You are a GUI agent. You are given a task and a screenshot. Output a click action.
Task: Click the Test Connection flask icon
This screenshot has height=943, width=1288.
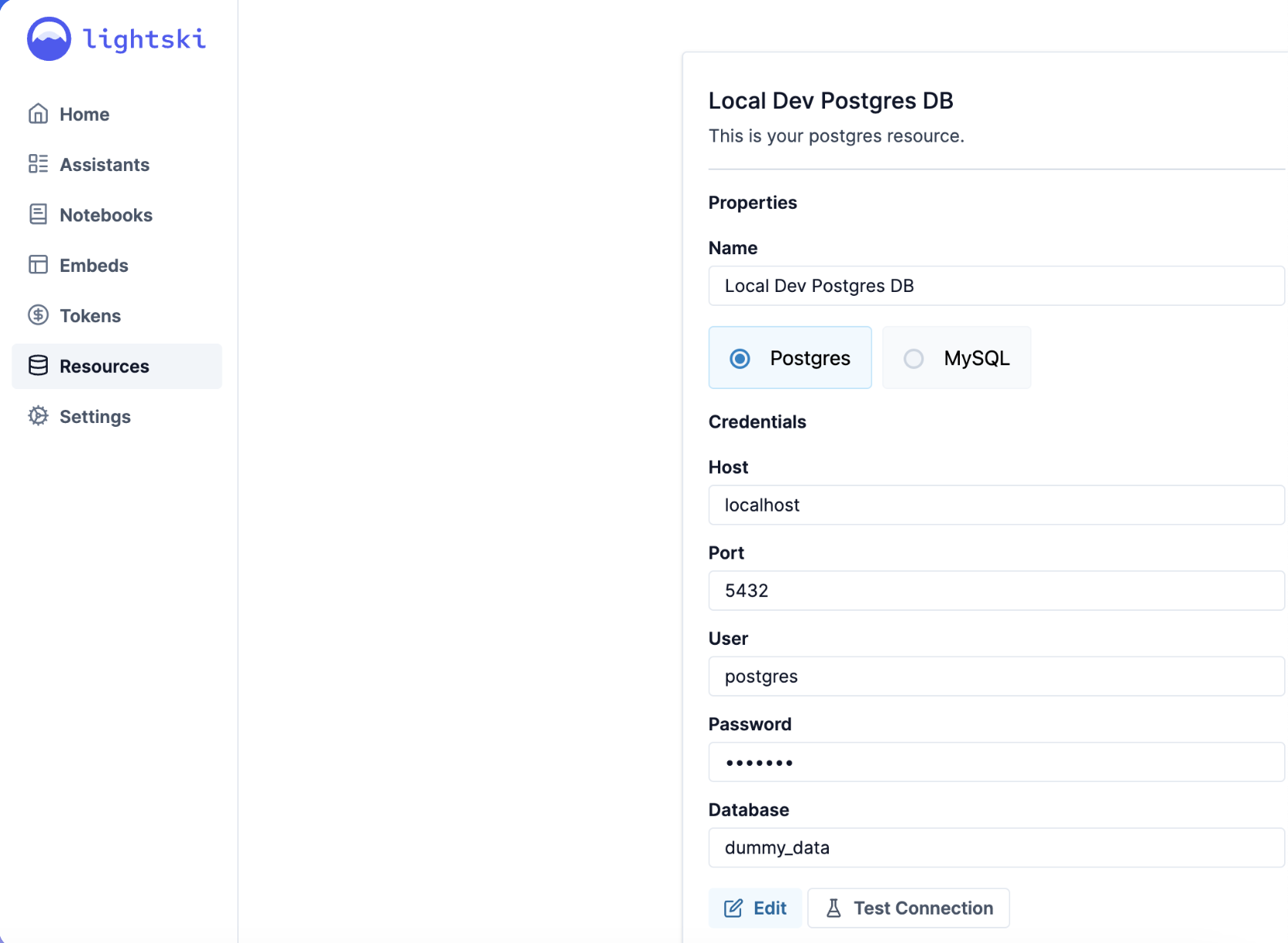(x=834, y=908)
